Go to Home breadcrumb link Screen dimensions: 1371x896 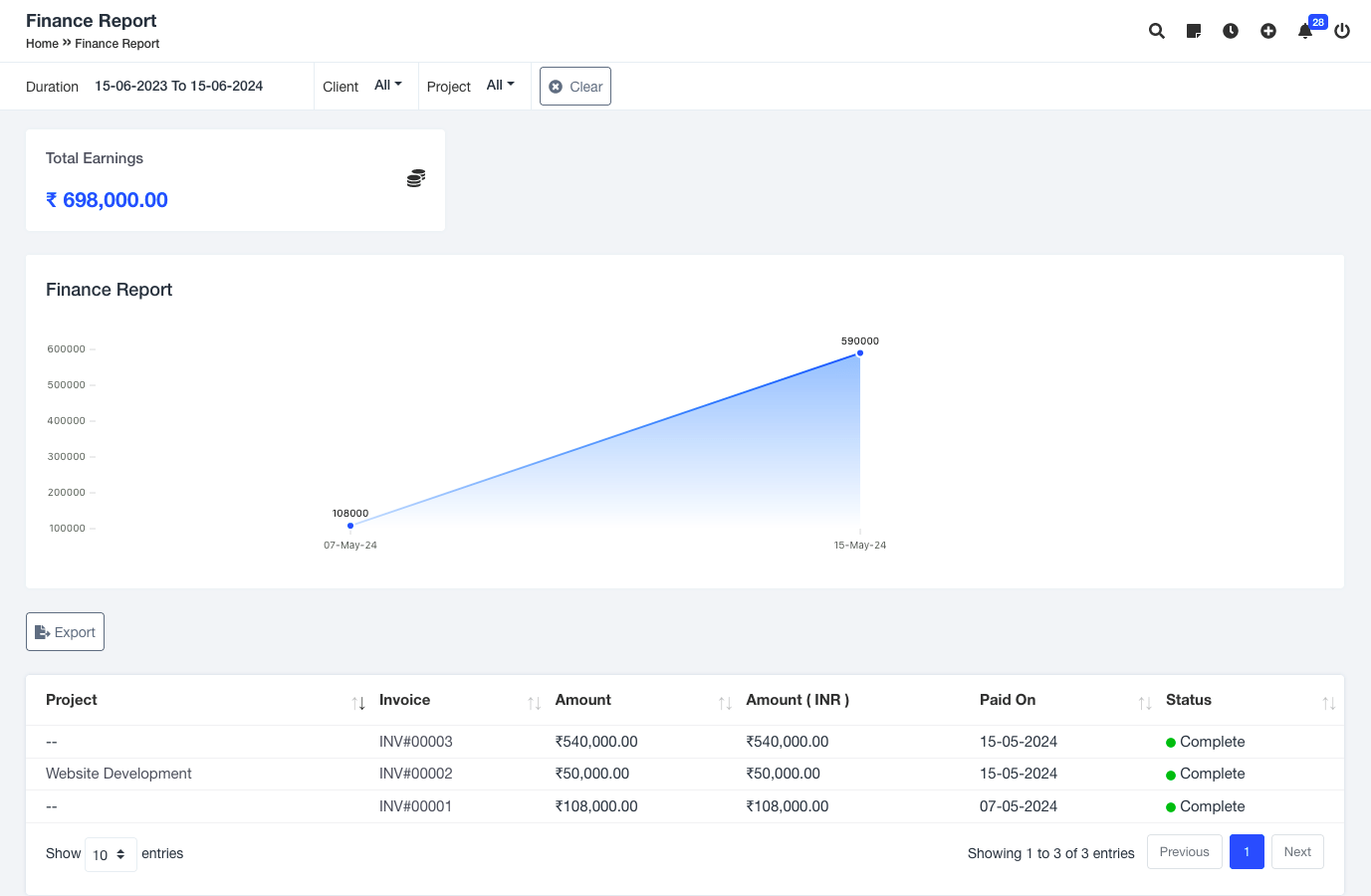pyautogui.click(x=42, y=44)
